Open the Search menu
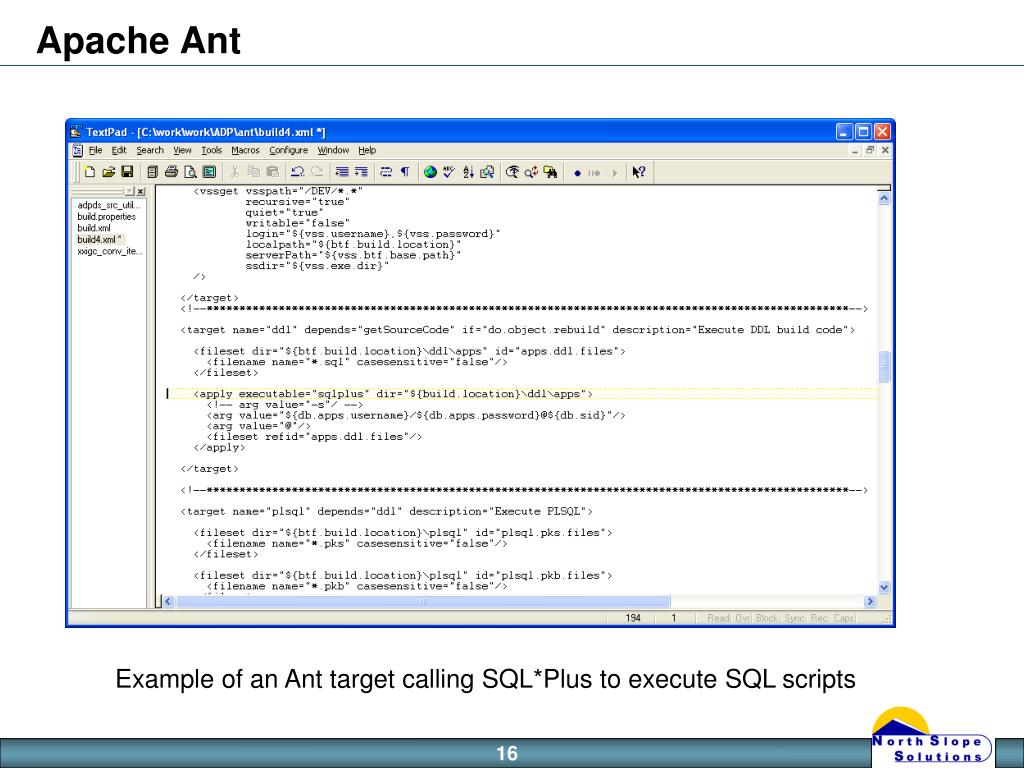This screenshot has height=768, width=1024. coord(150,150)
